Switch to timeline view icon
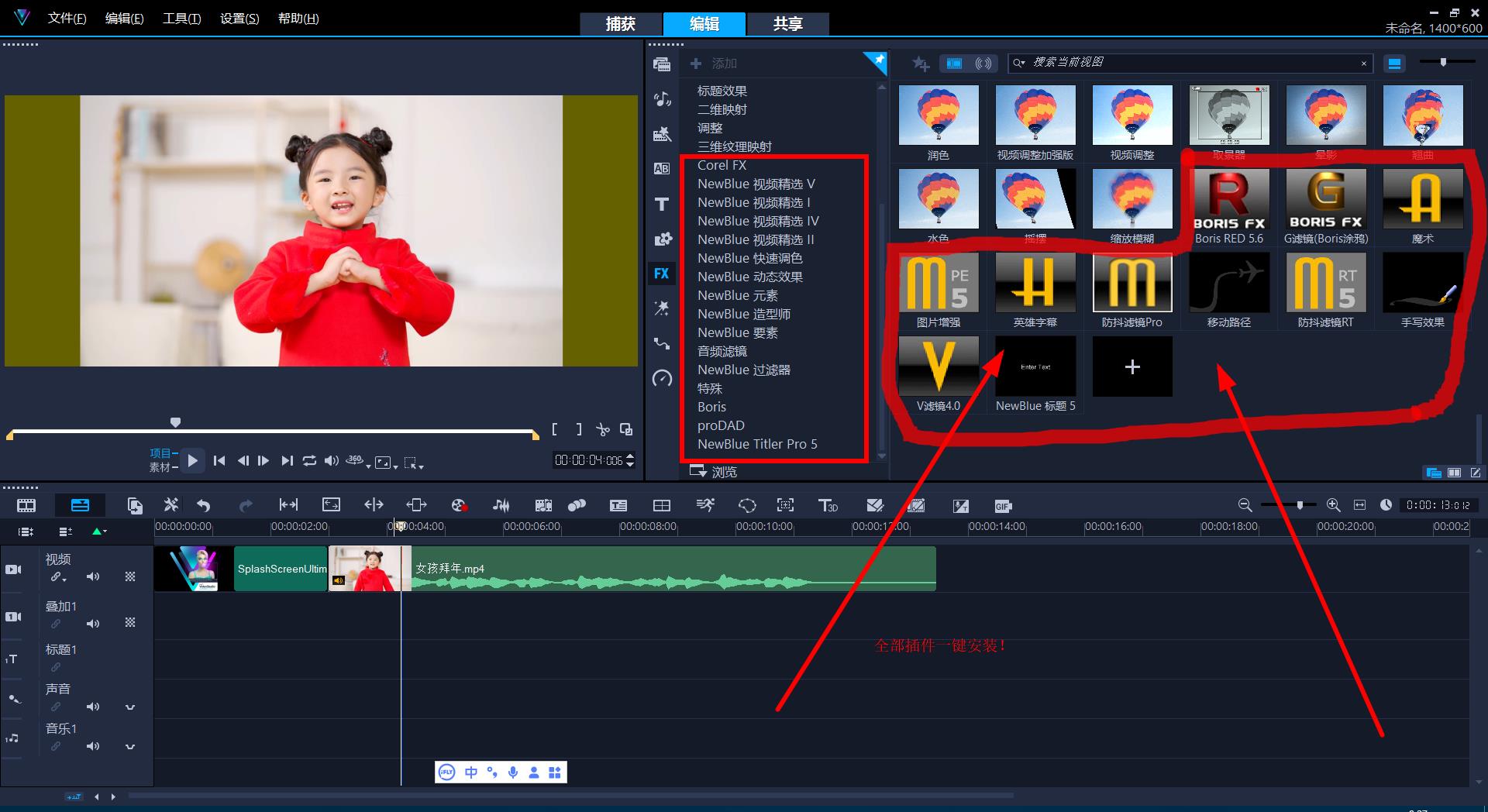1488x812 pixels. [80, 506]
